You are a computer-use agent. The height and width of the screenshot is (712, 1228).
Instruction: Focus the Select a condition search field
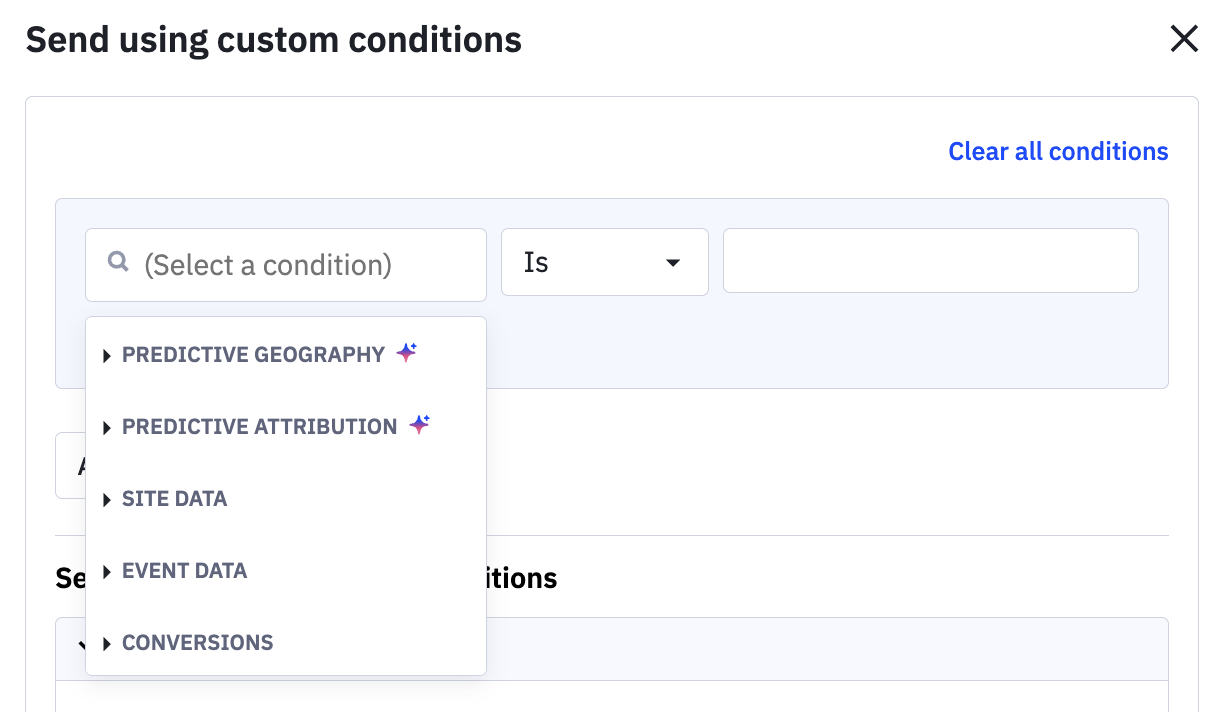pyautogui.click(x=286, y=265)
